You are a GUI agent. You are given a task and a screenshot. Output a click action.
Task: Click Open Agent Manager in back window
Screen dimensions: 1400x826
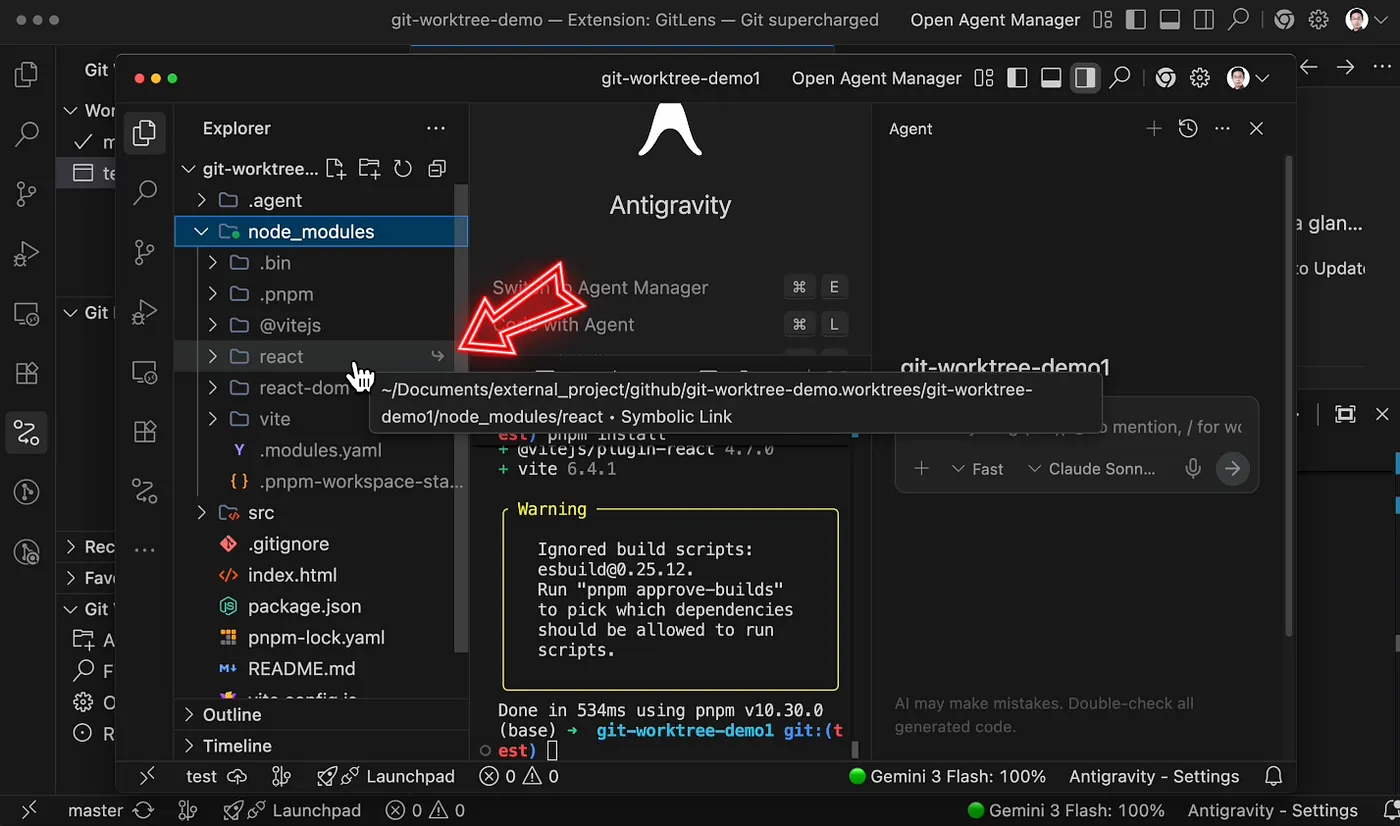click(x=995, y=20)
